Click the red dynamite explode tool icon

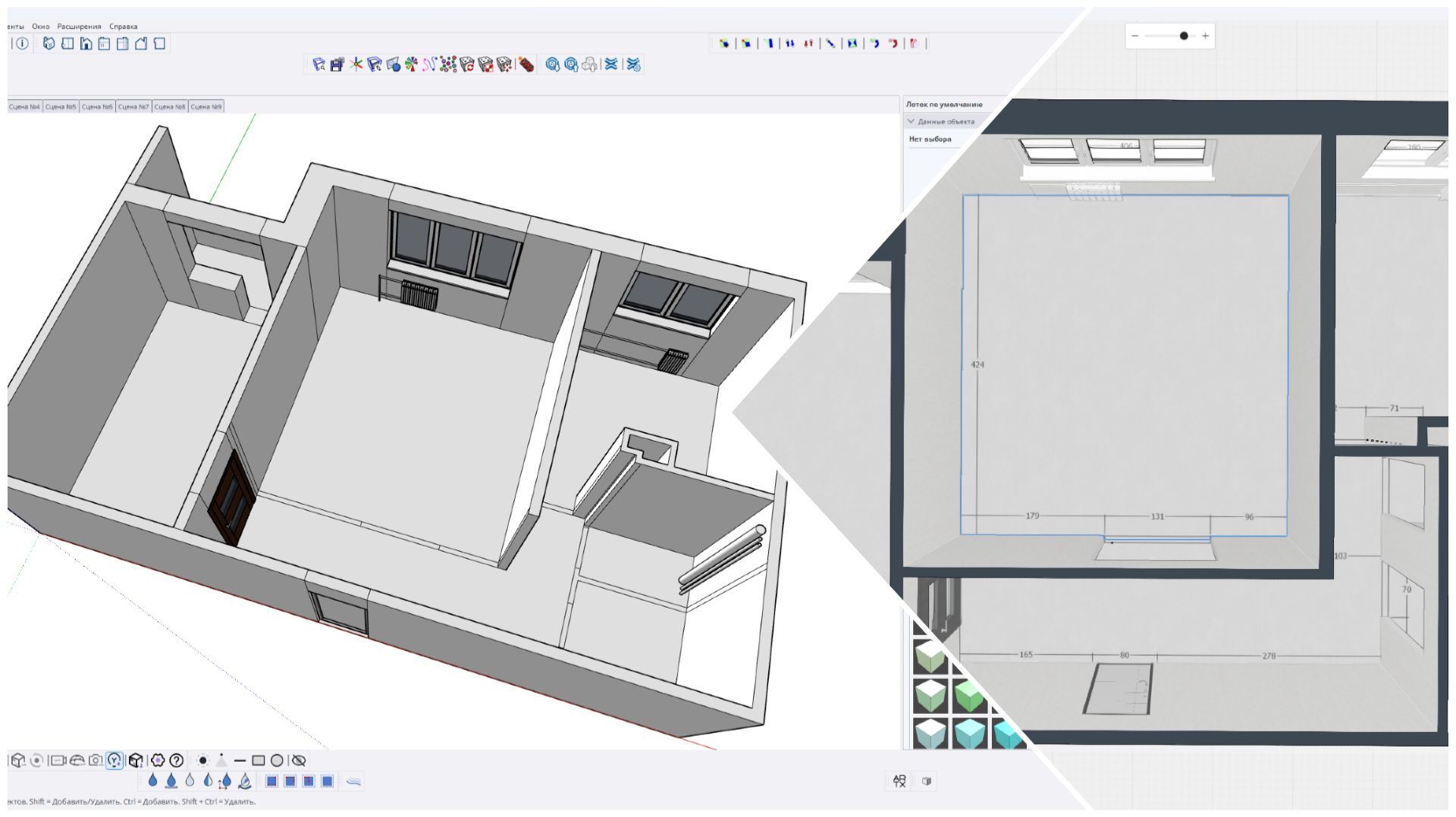pos(526,66)
